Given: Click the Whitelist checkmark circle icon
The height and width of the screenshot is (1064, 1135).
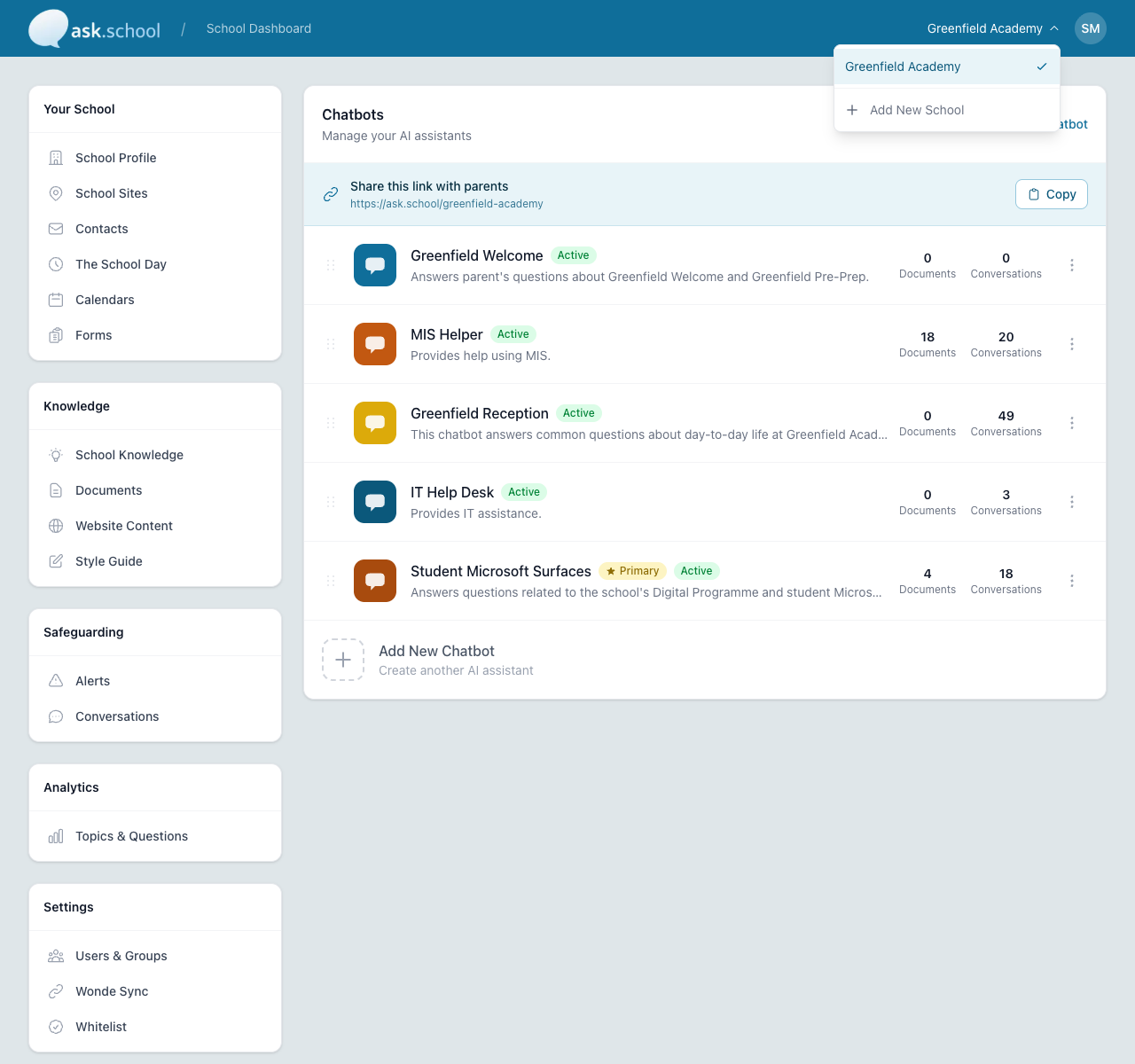Looking at the screenshot, I should click(56, 1027).
